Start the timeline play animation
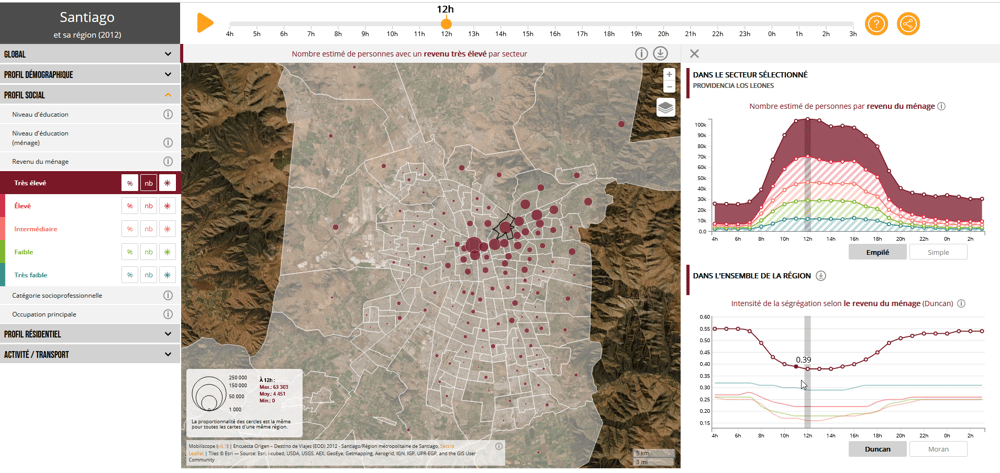Image resolution: width=1000 pixels, height=473 pixels. 205,23
